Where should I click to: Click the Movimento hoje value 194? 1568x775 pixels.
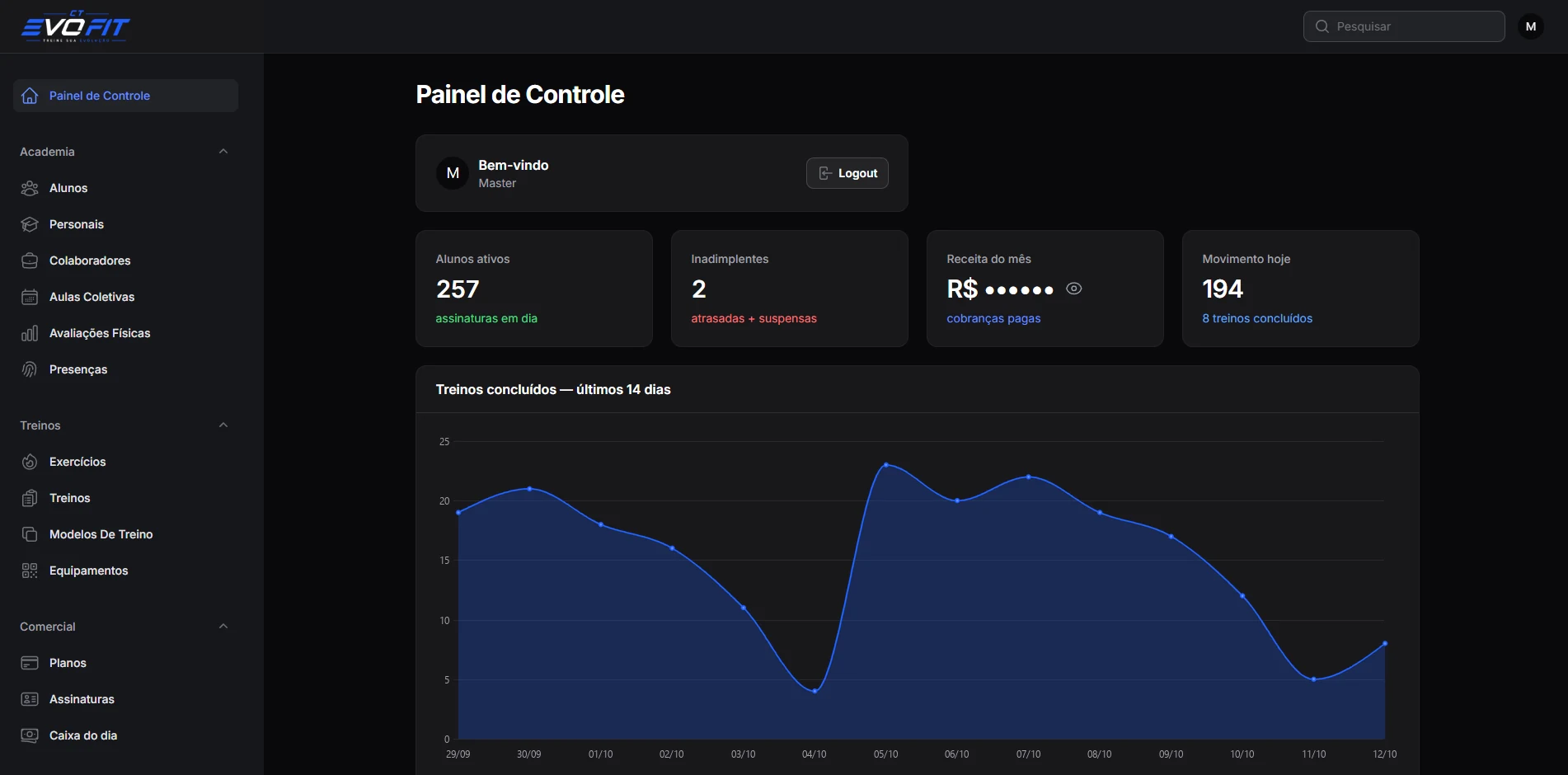pyautogui.click(x=1223, y=289)
